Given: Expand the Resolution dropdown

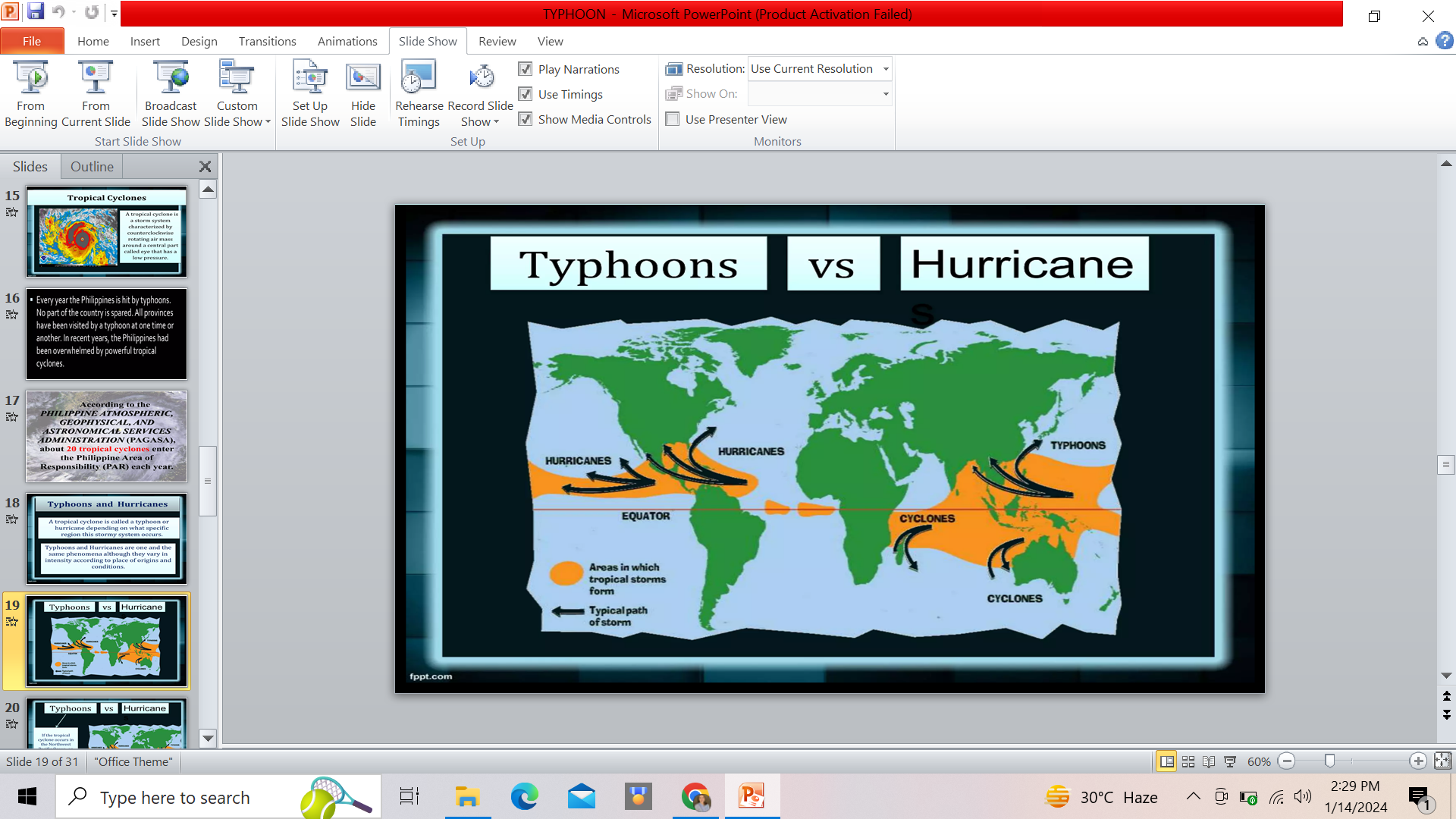Looking at the screenshot, I should pos(885,69).
